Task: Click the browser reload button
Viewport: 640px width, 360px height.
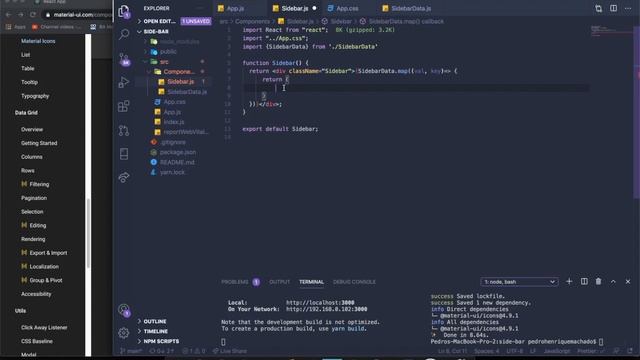Action: [33, 15]
